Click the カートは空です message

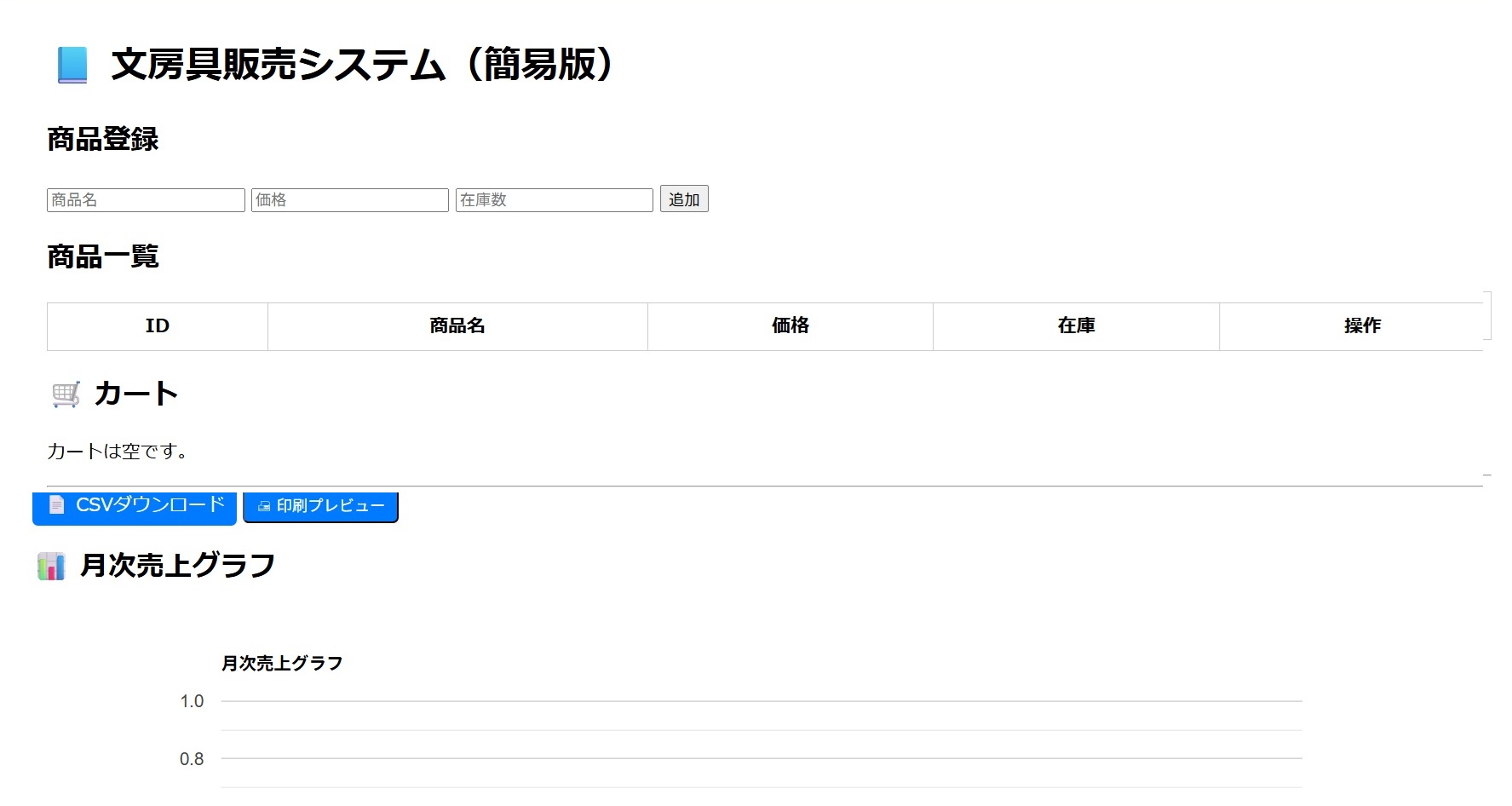[x=117, y=452]
